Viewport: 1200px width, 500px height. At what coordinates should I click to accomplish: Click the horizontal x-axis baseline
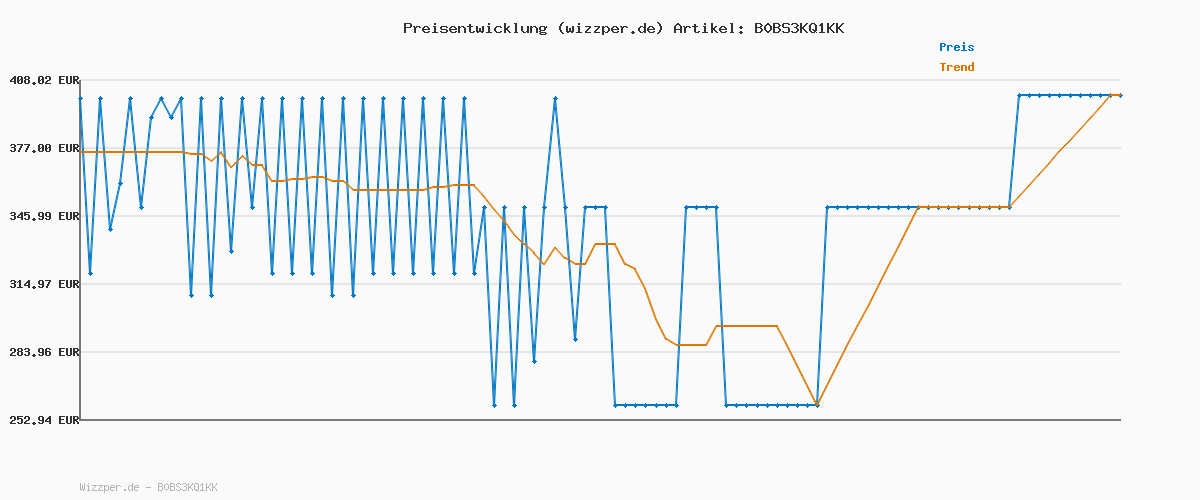[600, 419]
